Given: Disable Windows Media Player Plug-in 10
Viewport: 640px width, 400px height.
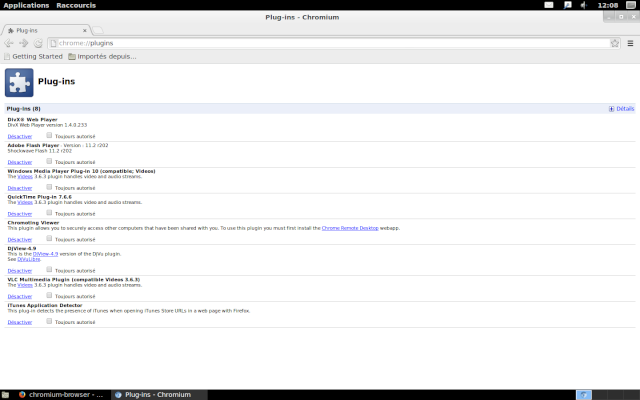Looking at the screenshot, I should pyautogui.click(x=20, y=188).
